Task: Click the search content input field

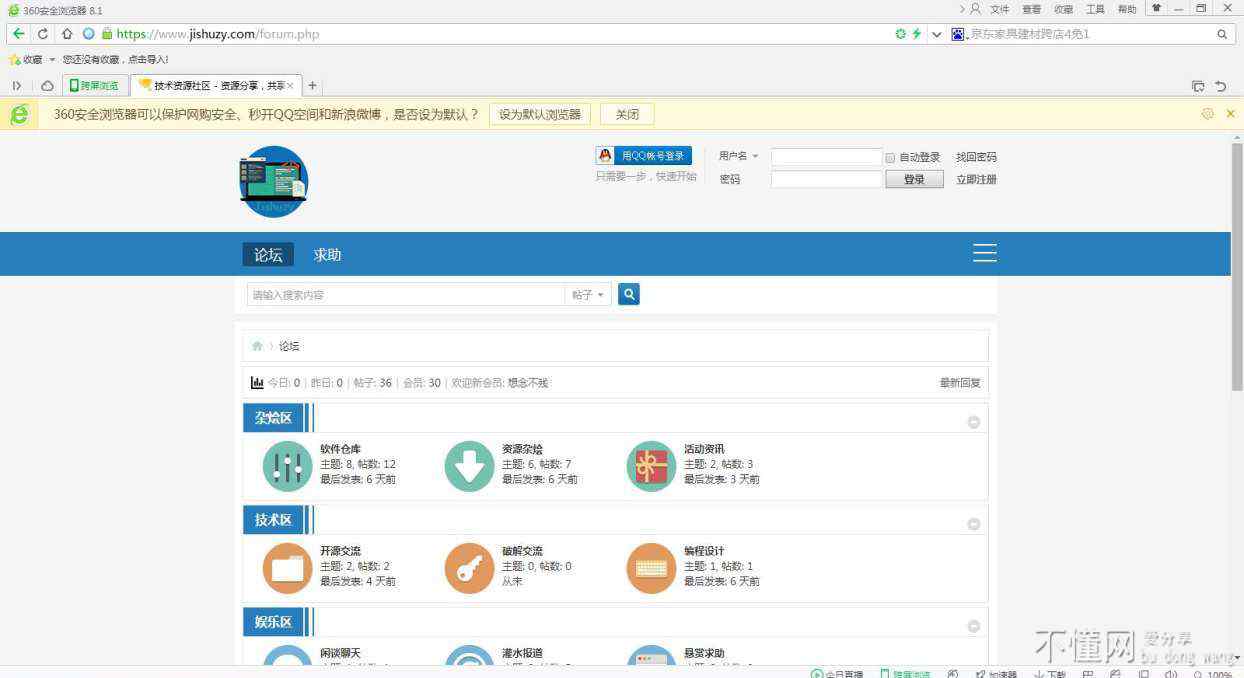Action: tap(405, 295)
